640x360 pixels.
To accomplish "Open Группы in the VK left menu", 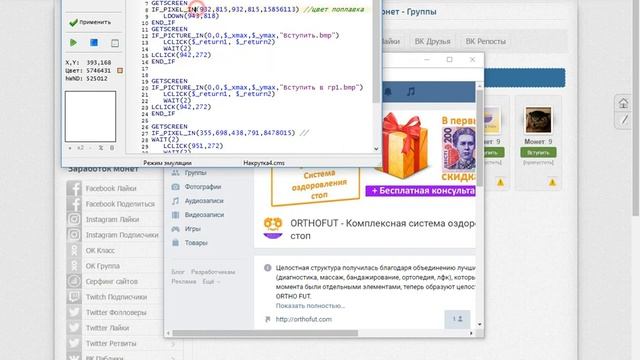I will 195,173.
